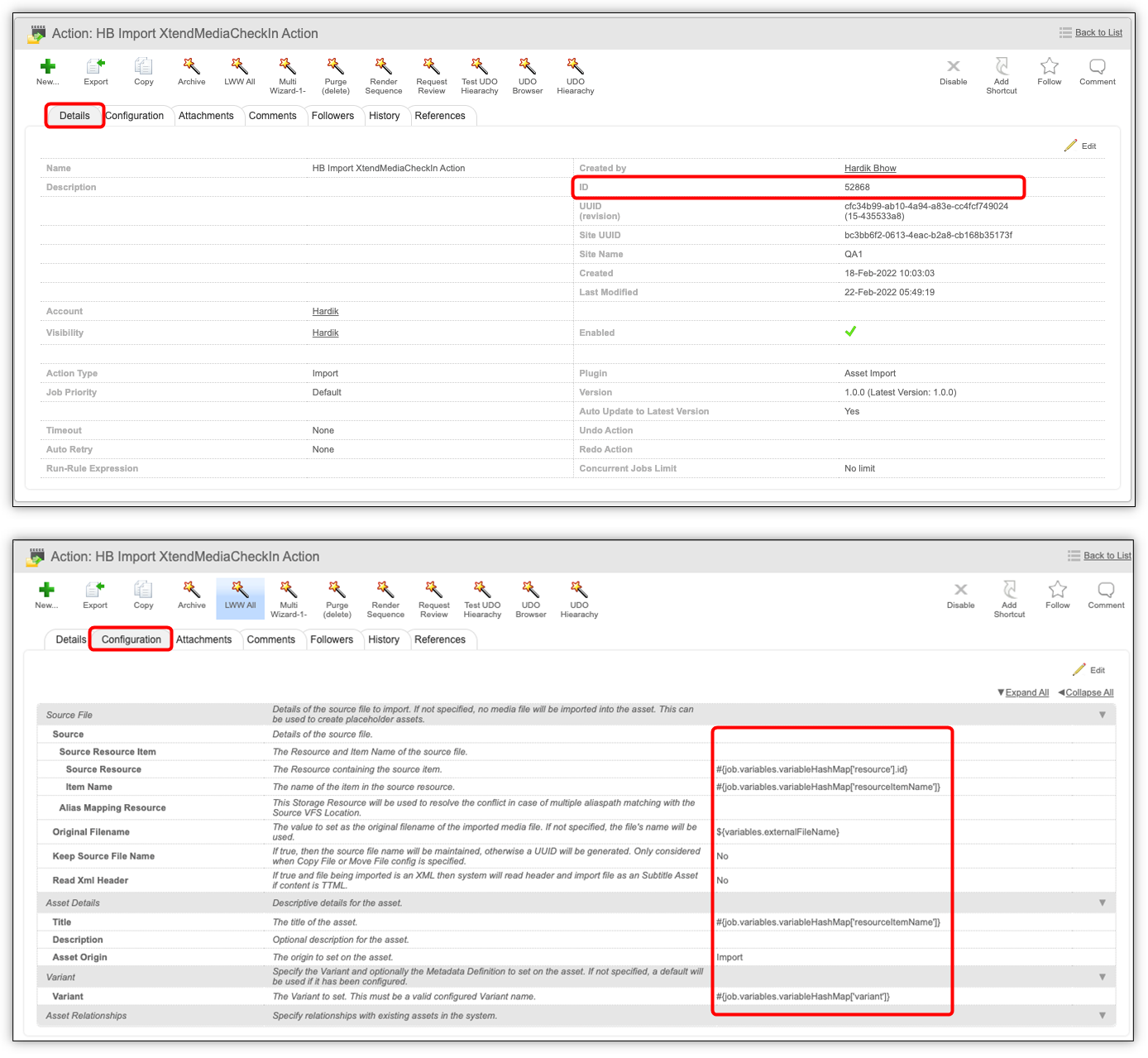Open the History tab
Image resolution: width=1148 pixels, height=1058 pixels.
(x=385, y=116)
